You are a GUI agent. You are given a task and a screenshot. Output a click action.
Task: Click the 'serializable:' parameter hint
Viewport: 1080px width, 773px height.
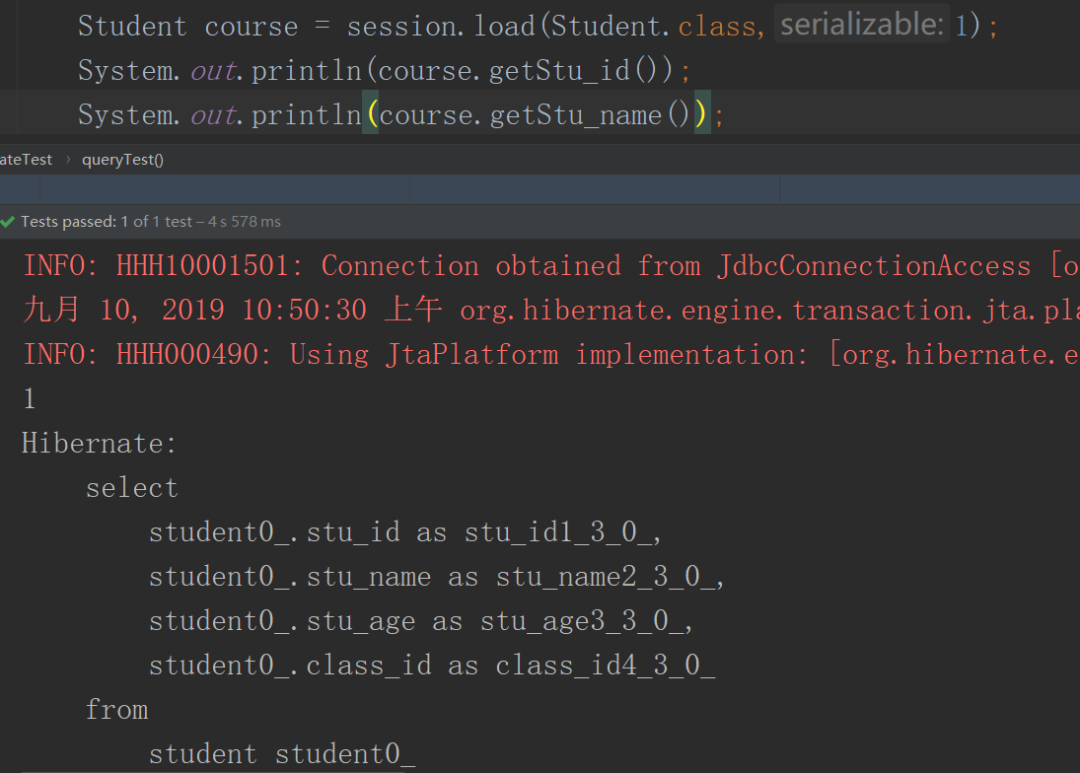pos(862,25)
